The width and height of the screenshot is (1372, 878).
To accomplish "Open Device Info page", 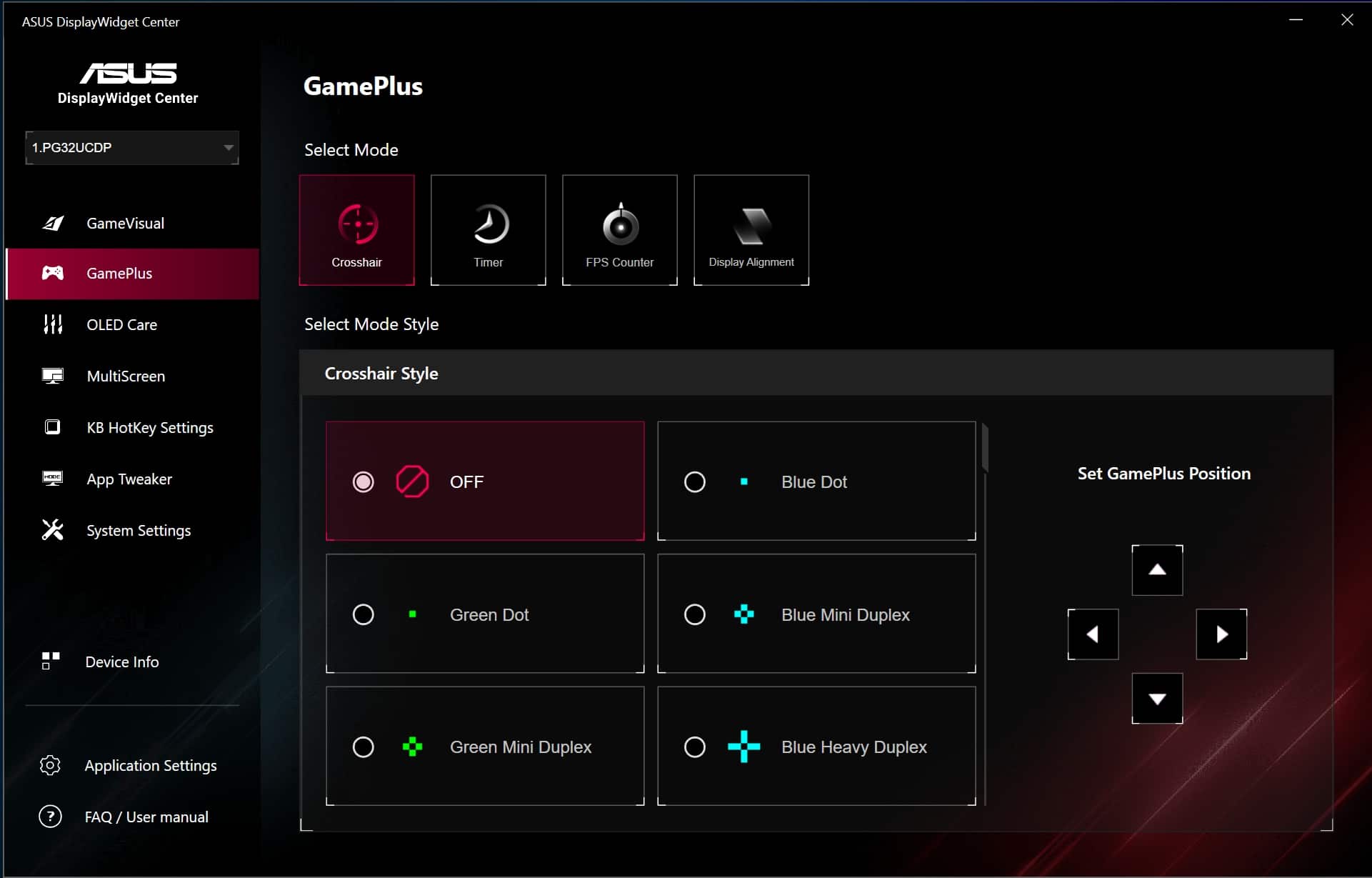I will coord(121,662).
